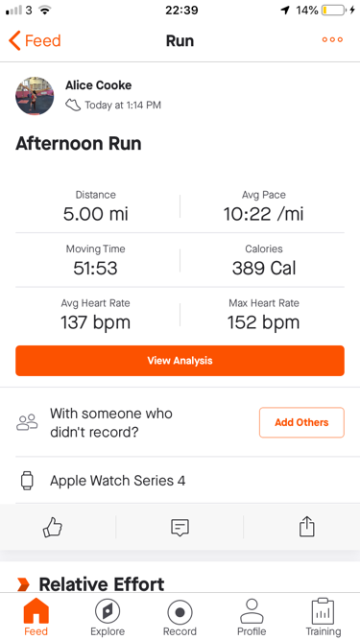Open the Record tab
Screen dimensions: 360x640
coord(180,617)
